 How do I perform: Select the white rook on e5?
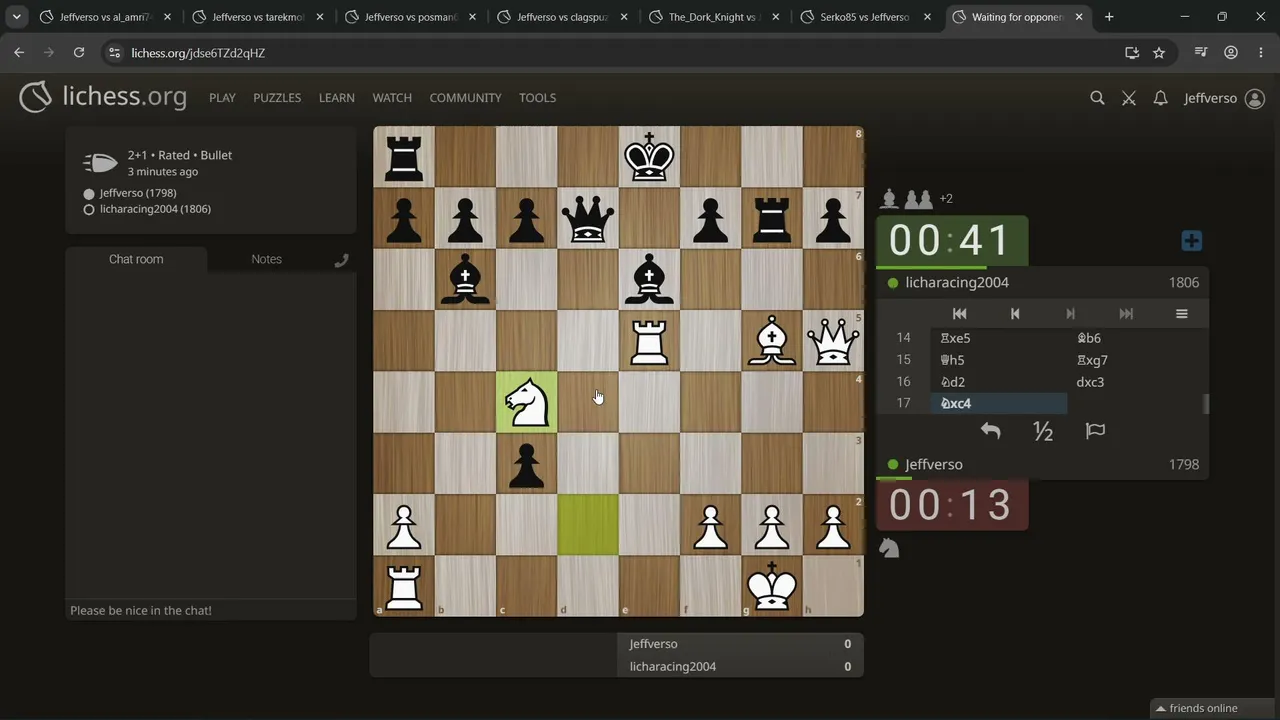(x=649, y=341)
